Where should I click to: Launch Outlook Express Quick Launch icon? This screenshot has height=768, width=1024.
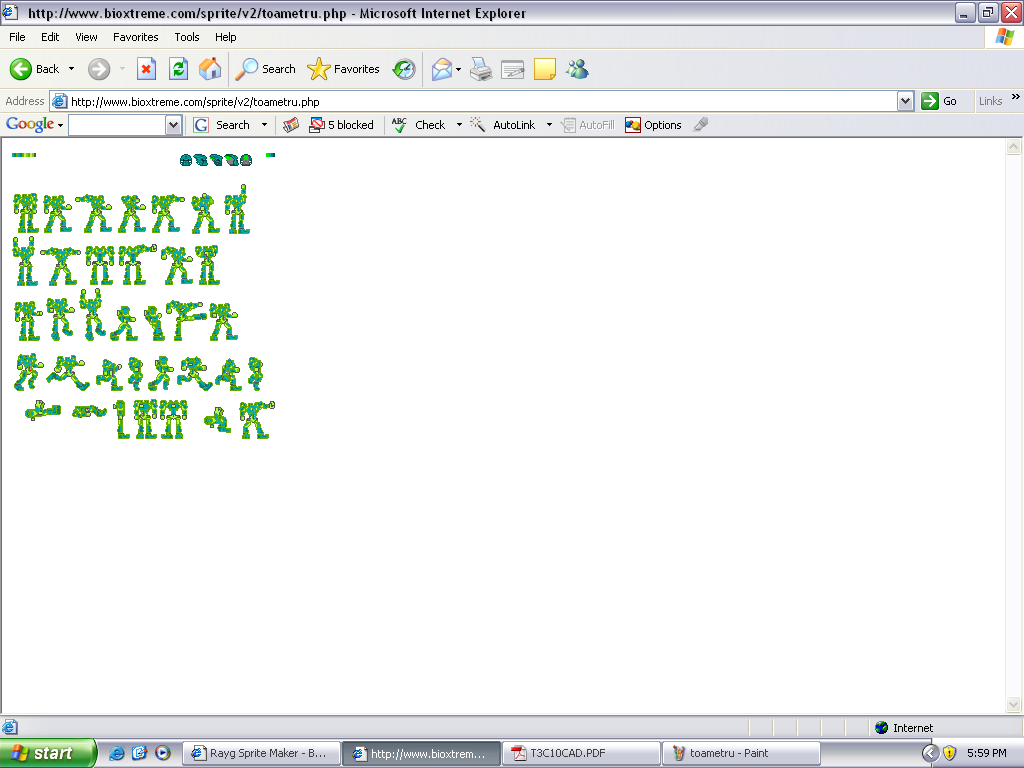point(139,753)
